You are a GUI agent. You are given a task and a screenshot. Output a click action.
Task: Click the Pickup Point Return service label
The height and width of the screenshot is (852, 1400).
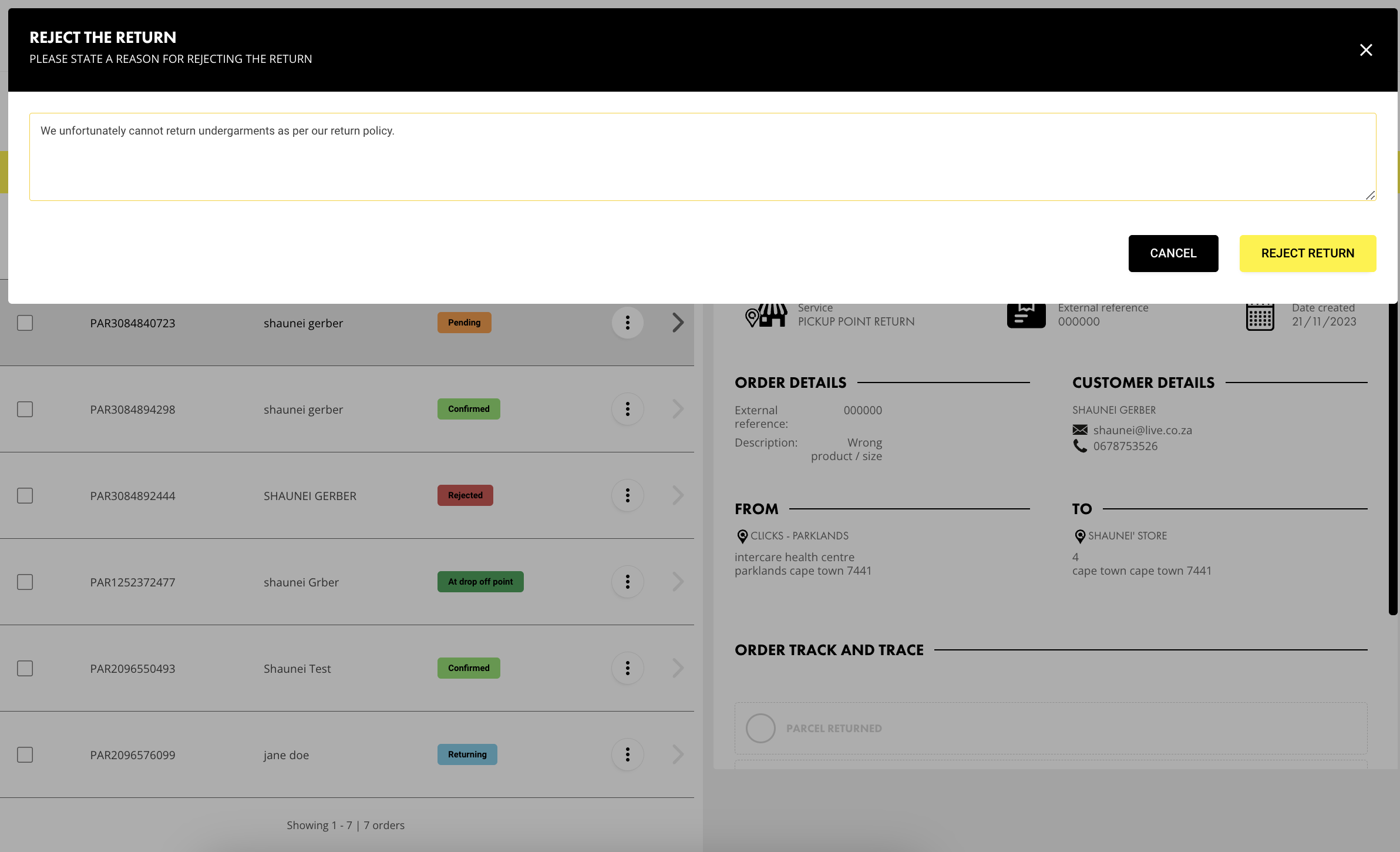click(x=856, y=321)
